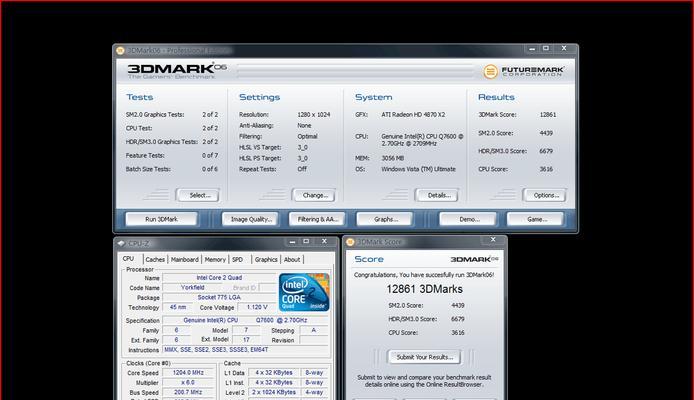Switch to the Graphics tab
Viewport: 694px width, 400px height.
coord(266,259)
